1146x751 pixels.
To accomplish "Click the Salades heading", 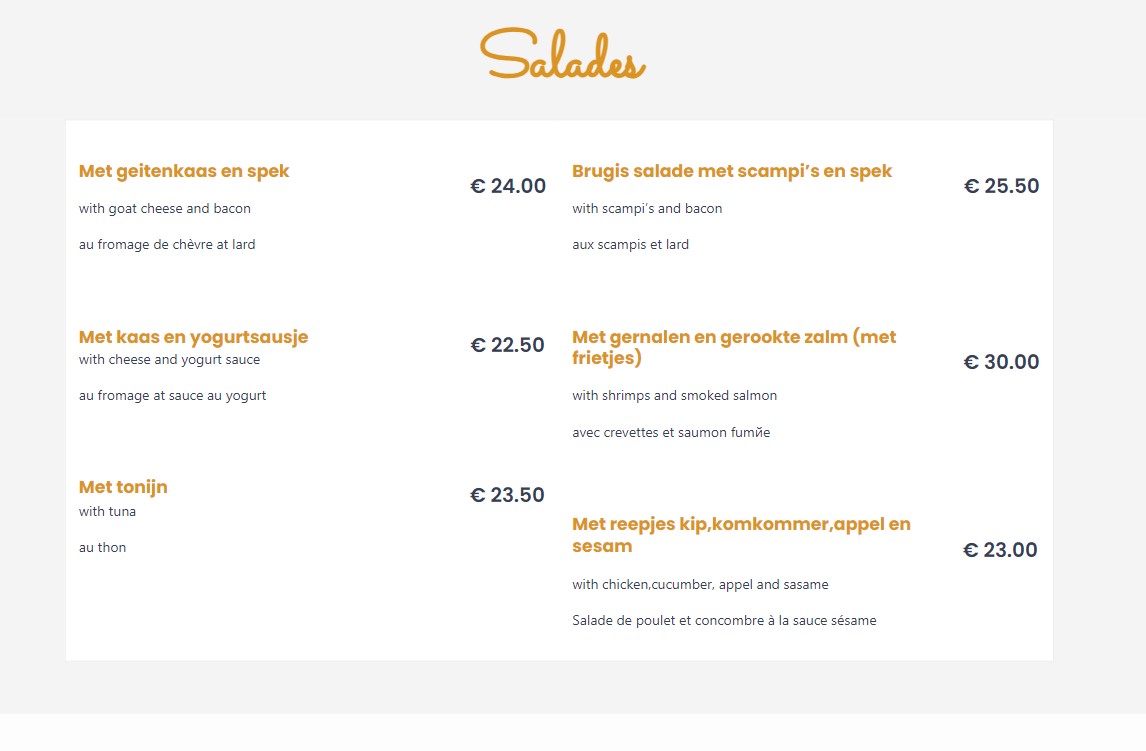I will pos(563,54).
